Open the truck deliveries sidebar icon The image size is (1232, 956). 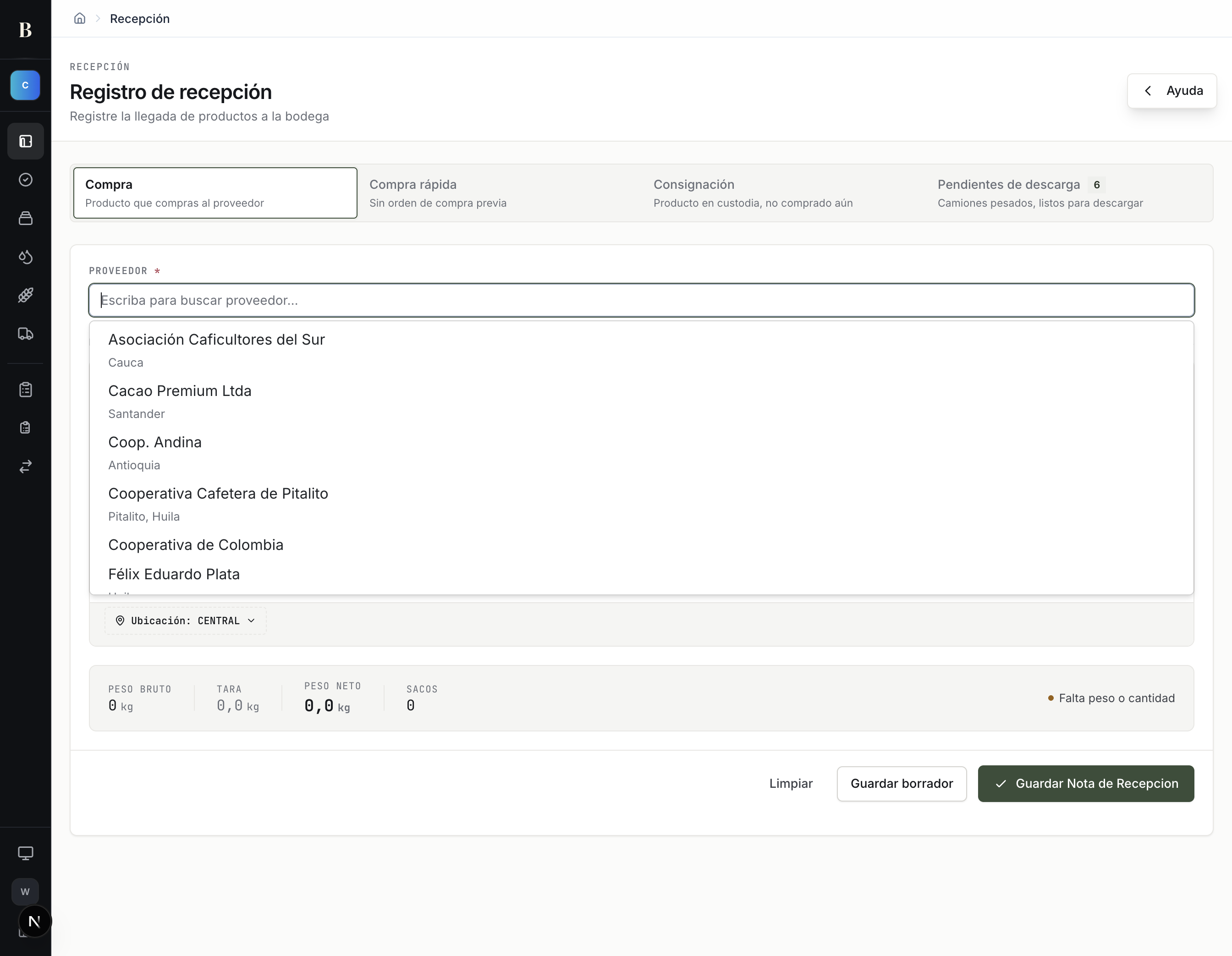click(25, 334)
